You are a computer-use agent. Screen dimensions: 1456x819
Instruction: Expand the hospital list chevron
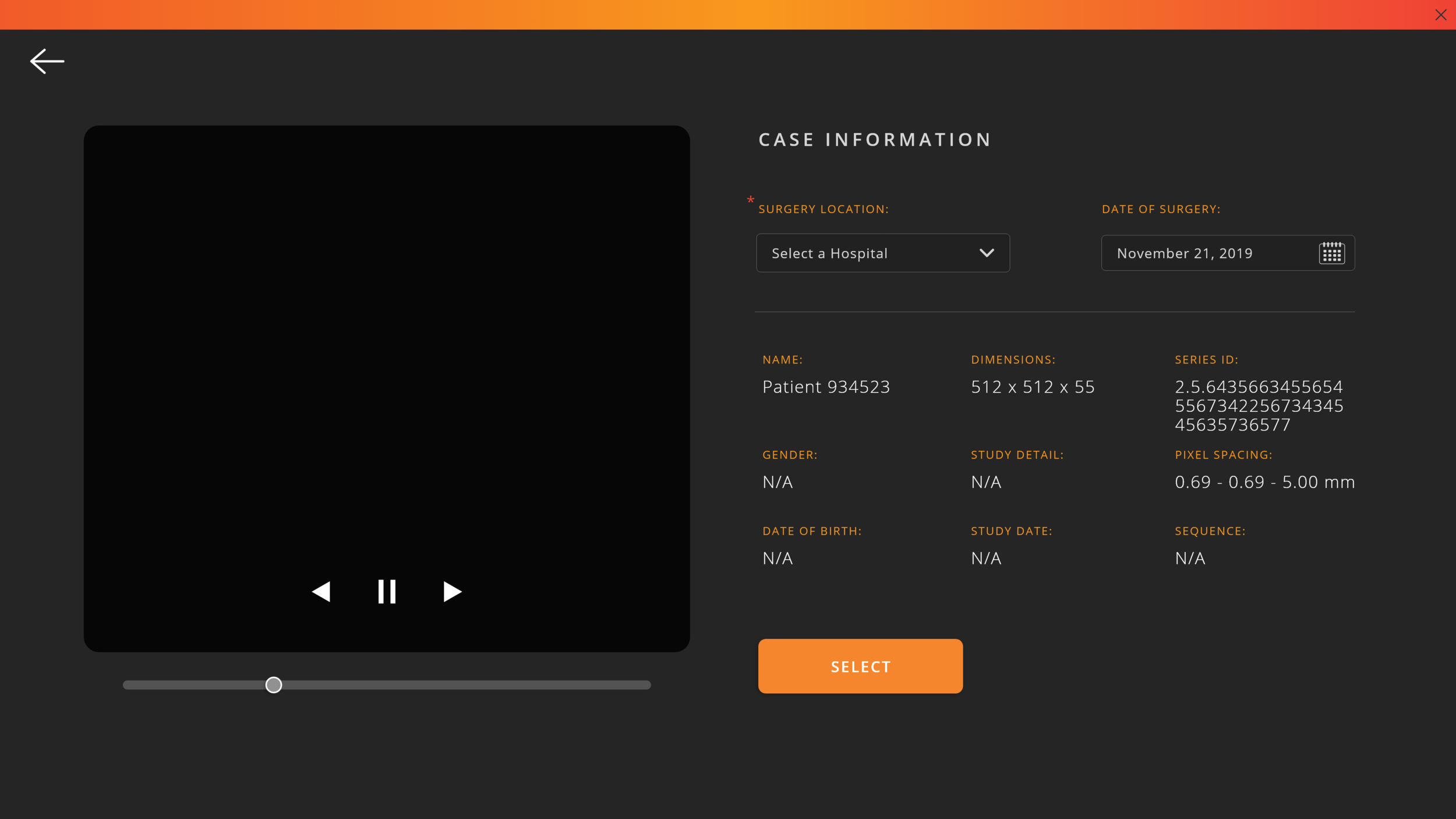pos(987,253)
